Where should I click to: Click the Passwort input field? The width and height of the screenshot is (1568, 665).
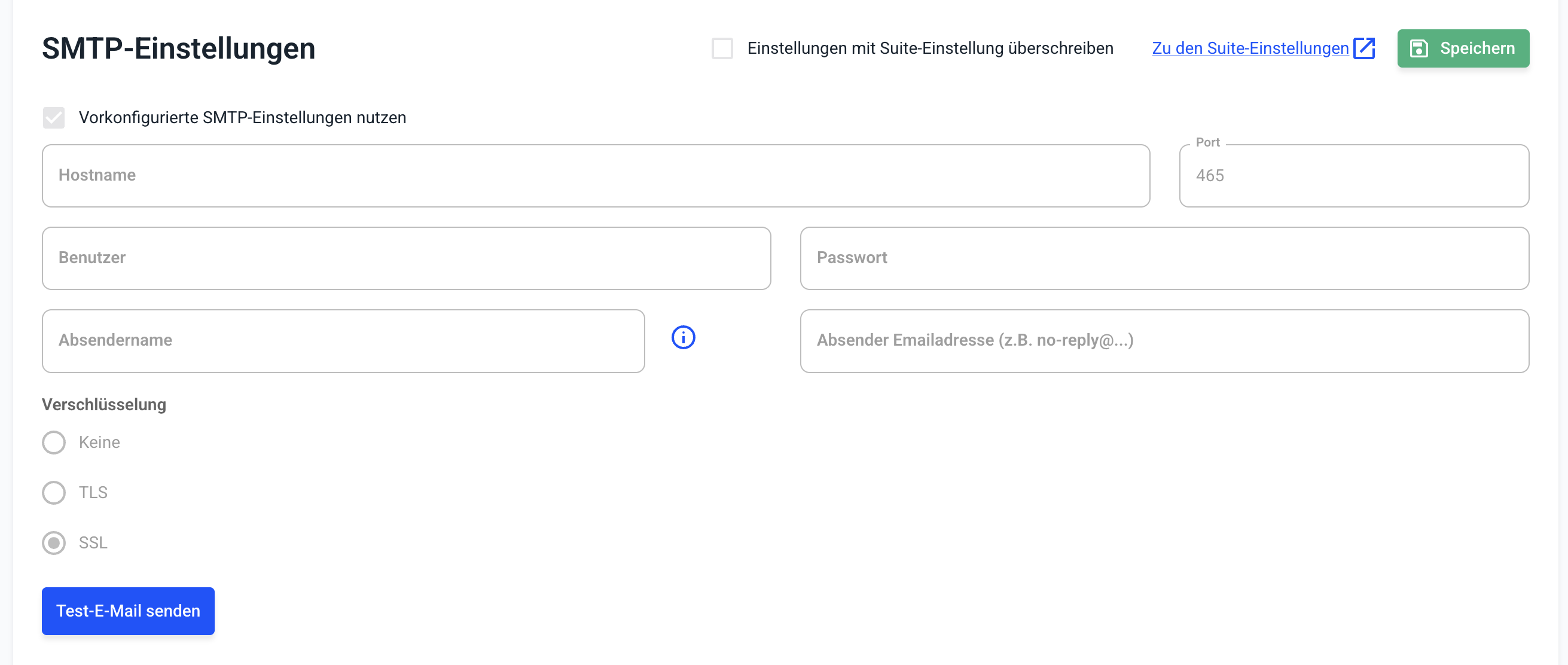pyautogui.click(x=1164, y=258)
